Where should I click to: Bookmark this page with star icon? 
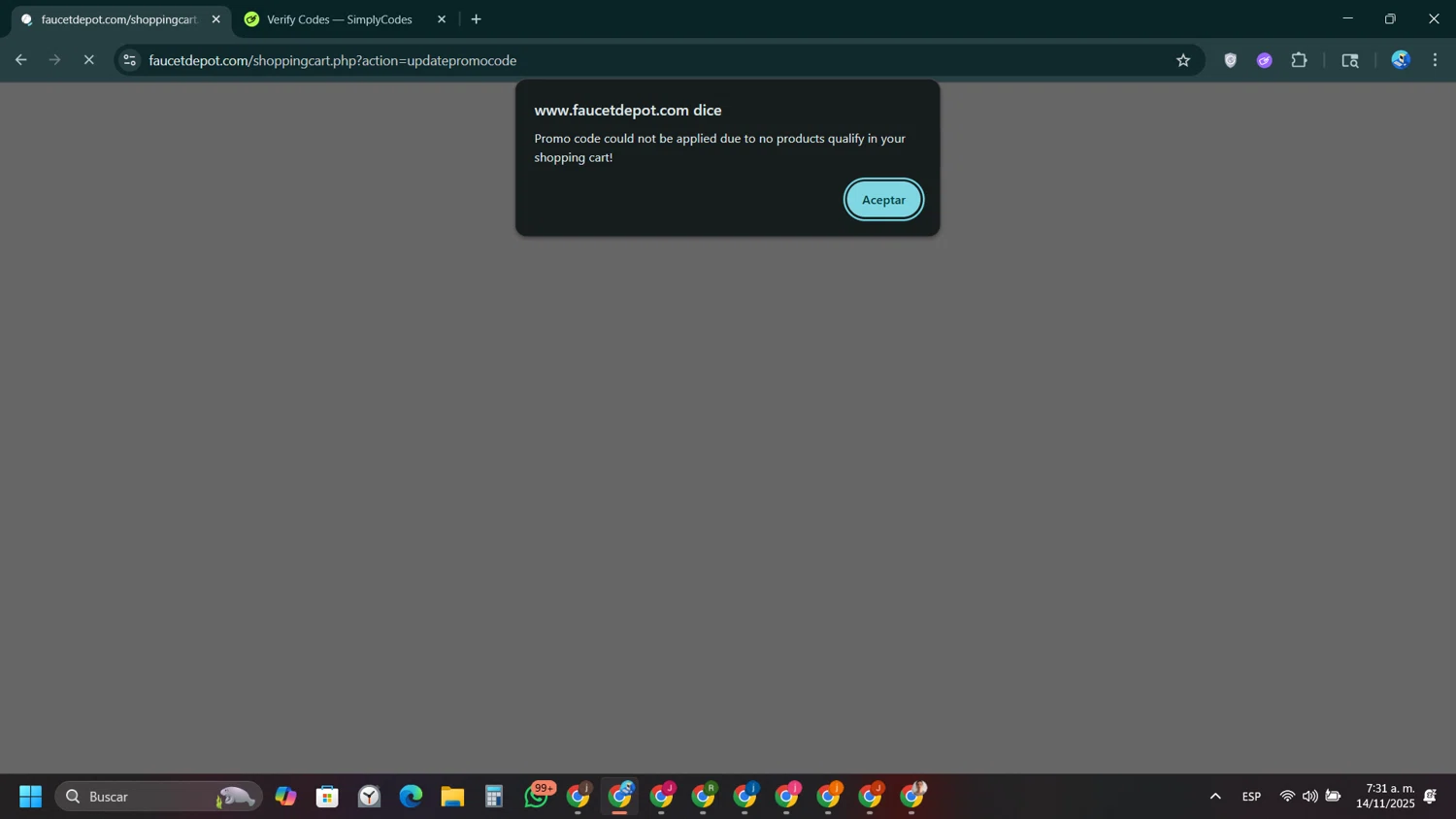pyautogui.click(x=1183, y=60)
